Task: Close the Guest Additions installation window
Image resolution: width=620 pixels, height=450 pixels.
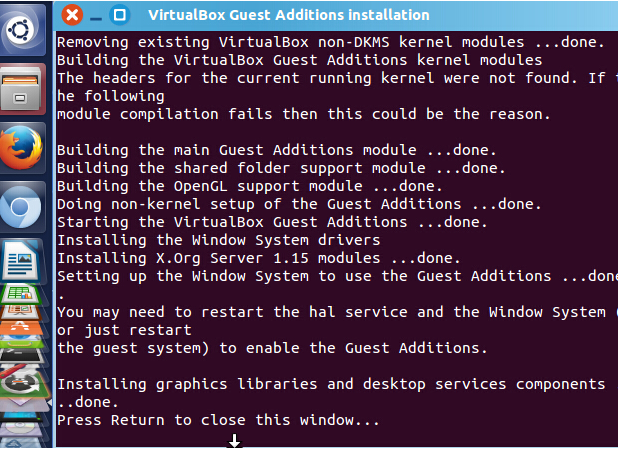Action: 72,15
